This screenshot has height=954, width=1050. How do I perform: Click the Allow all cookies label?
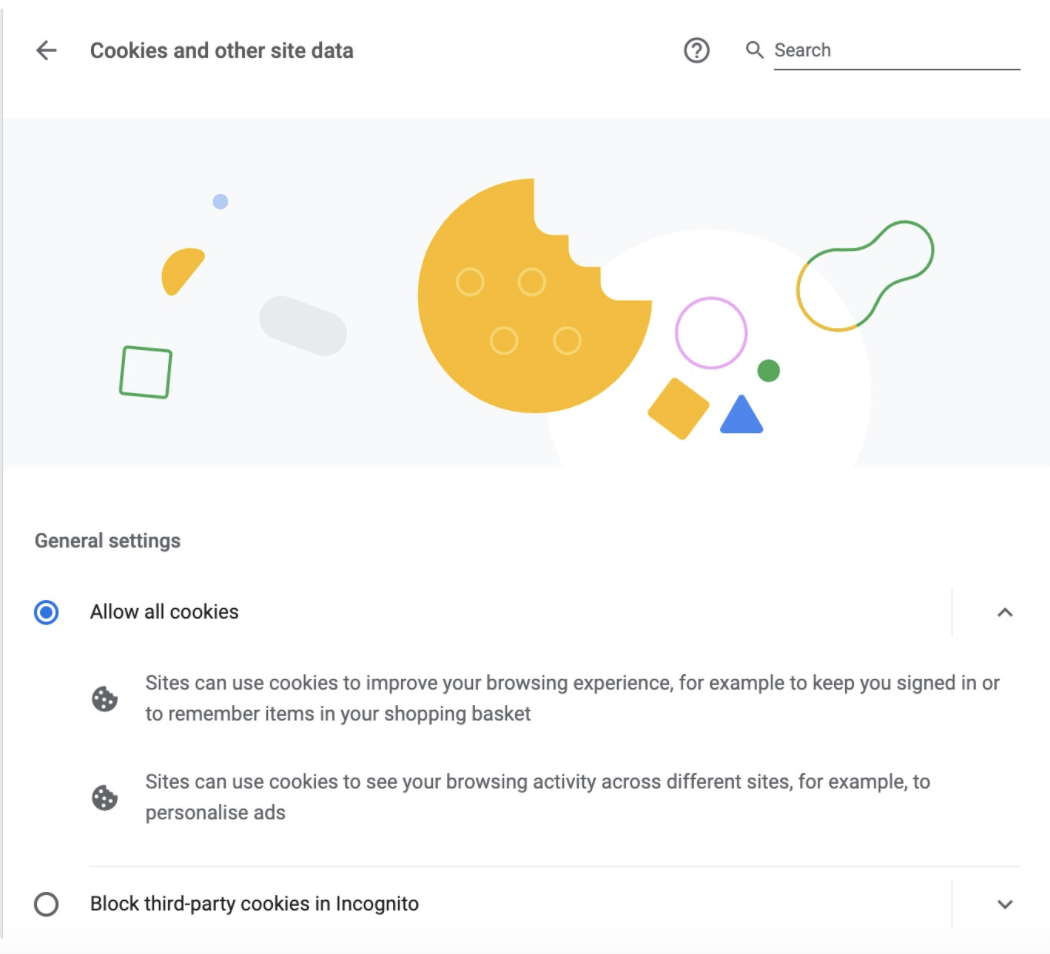point(164,612)
